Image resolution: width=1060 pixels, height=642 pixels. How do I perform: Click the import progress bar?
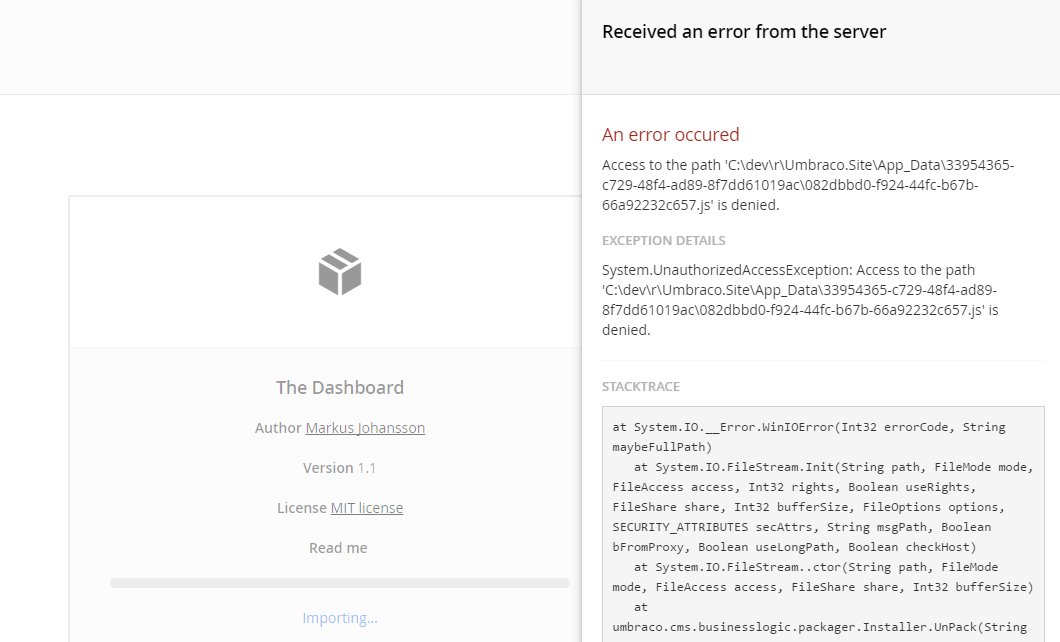point(340,583)
